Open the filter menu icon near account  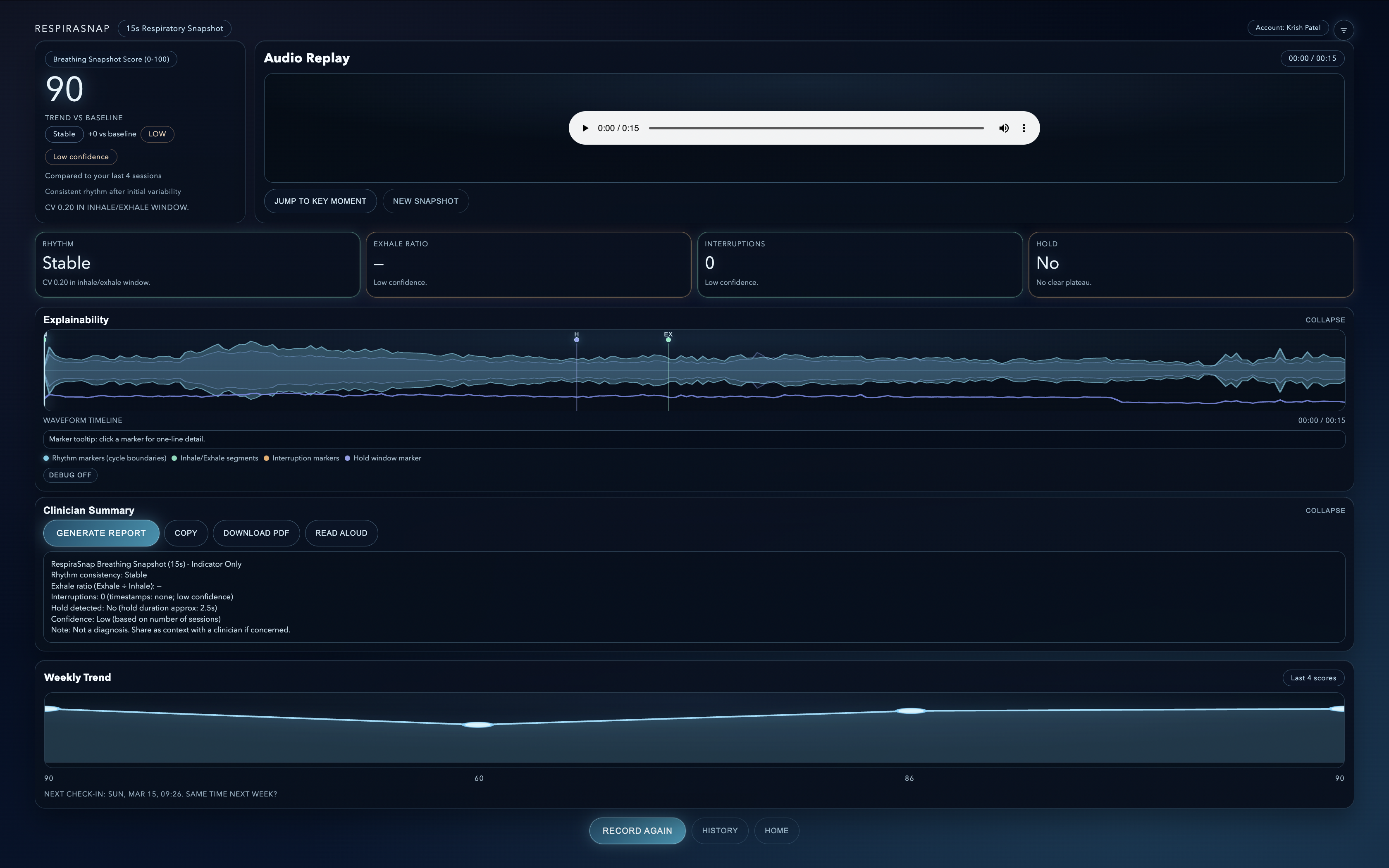[1343, 30]
